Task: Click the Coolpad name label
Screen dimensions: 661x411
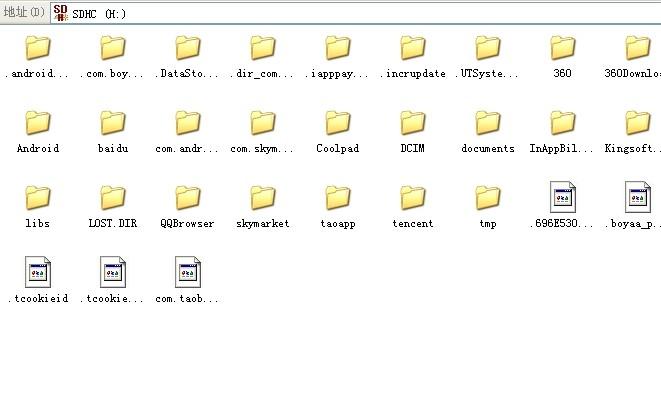Action: click(x=338, y=148)
